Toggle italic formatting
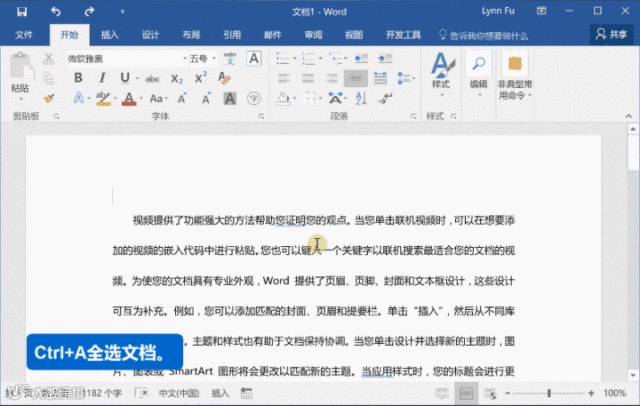Viewport: 640px width, 406px height. tap(102, 78)
